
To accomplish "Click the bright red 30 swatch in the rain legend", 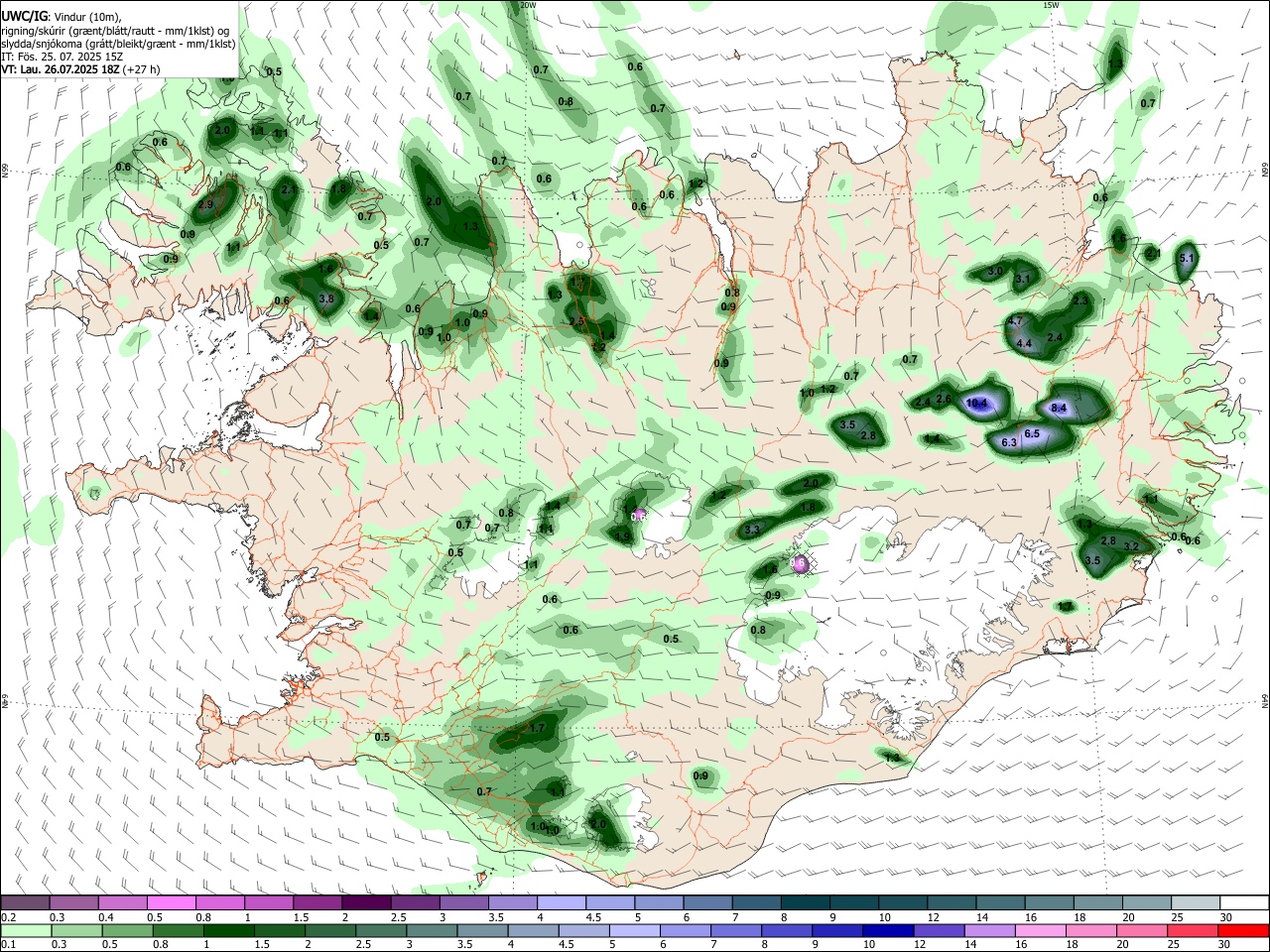I will (1244, 931).
